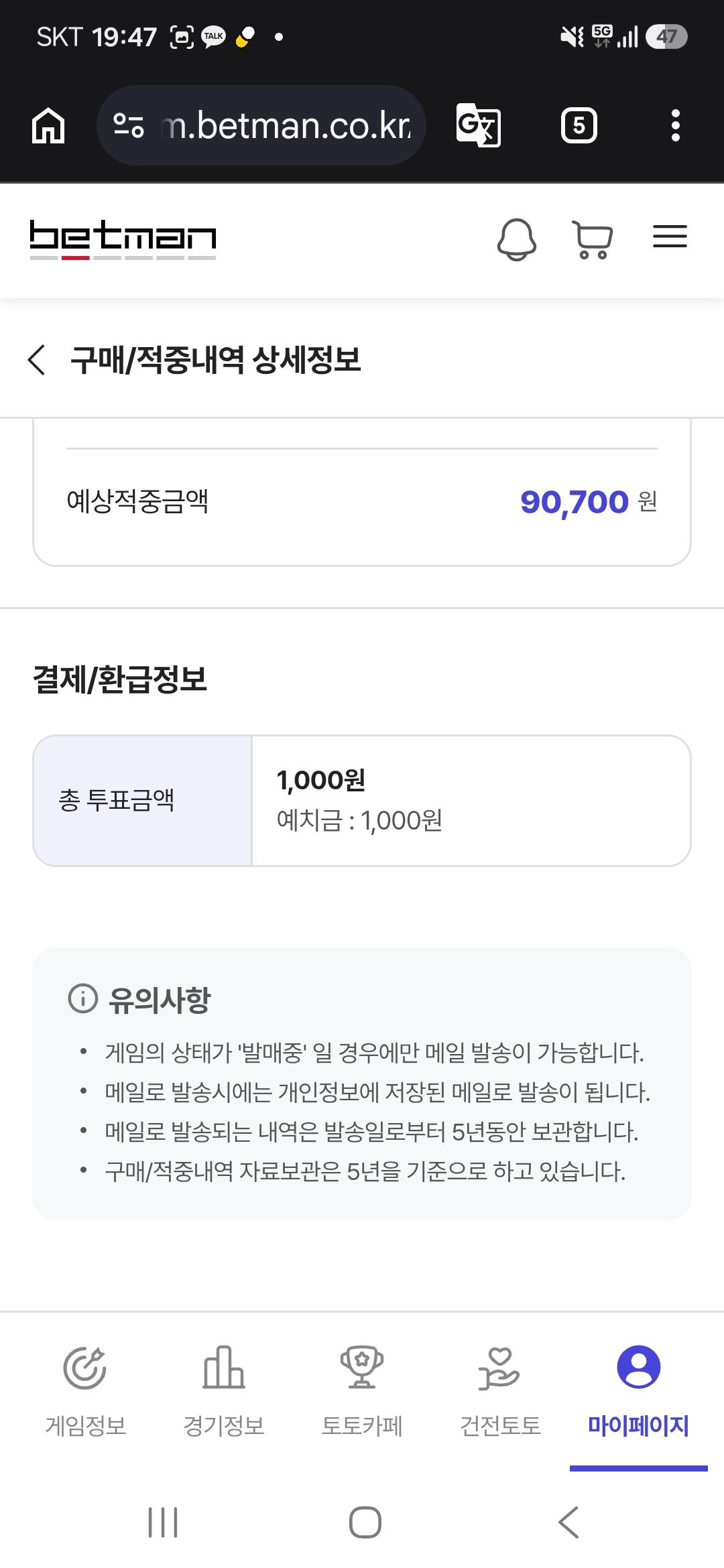Open the notification bell icon
This screenshot has width=724, height=1568.
pyautogui.click(x=516, y=239)
